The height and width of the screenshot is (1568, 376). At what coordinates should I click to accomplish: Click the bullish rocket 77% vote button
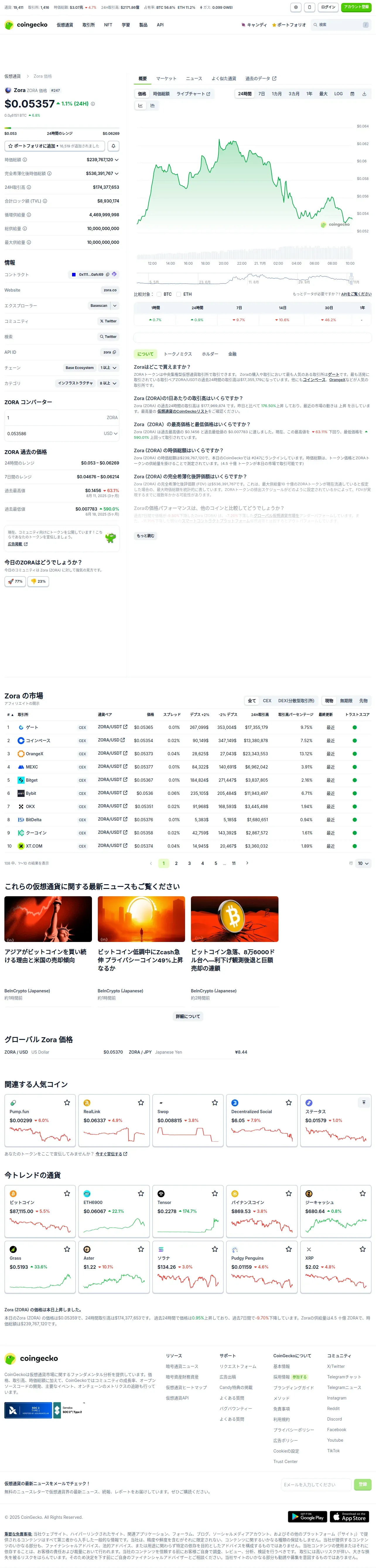[15, 581]
